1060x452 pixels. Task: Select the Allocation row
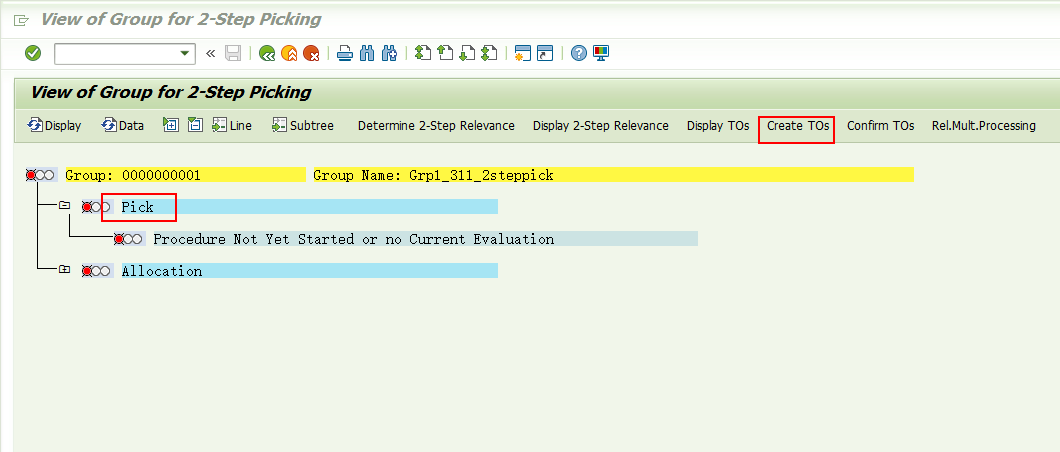pyautogui.click(x=309, y=271)
